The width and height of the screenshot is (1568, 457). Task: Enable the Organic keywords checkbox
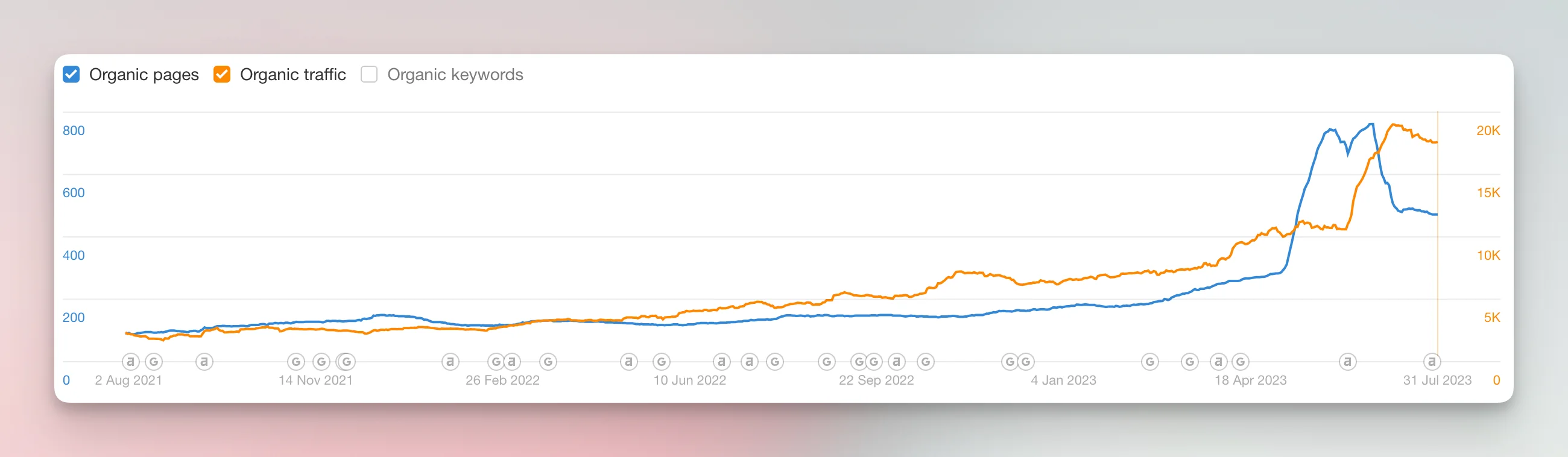click(369, 74)
